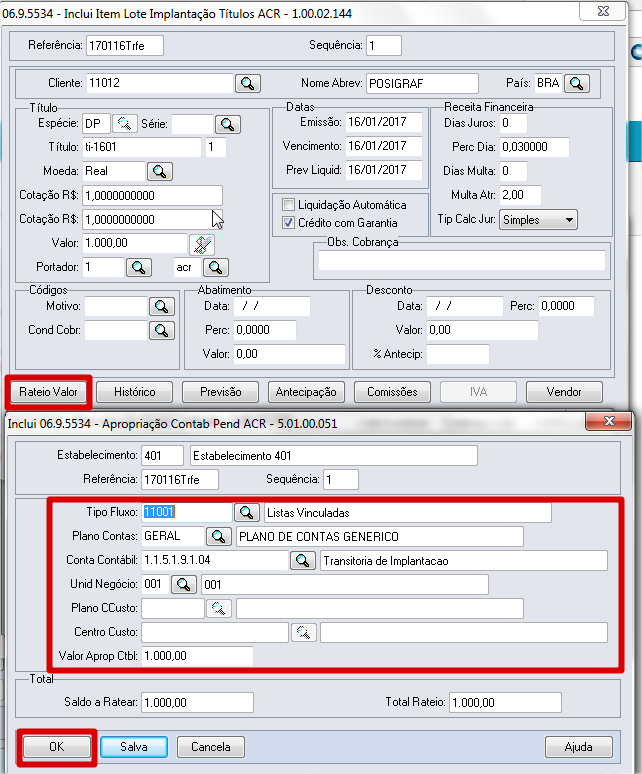Open the Série search magnifier

[x=227, y=124]
